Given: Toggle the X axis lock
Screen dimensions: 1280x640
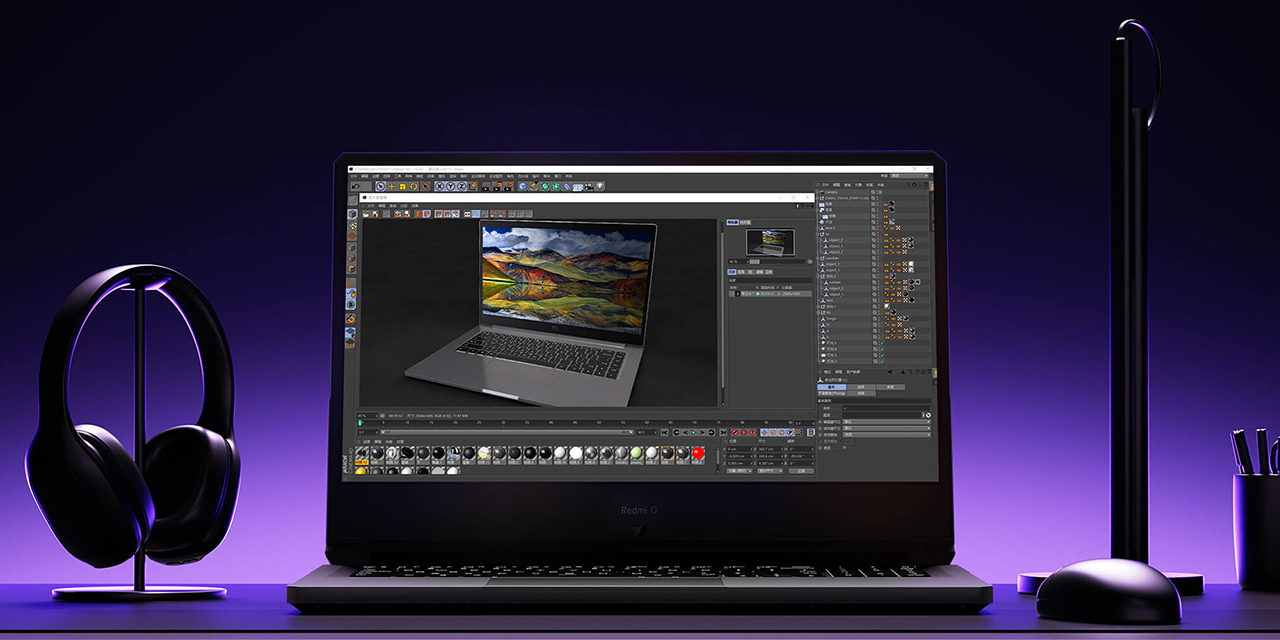Looking at the screenshot, I should point(440,186).
